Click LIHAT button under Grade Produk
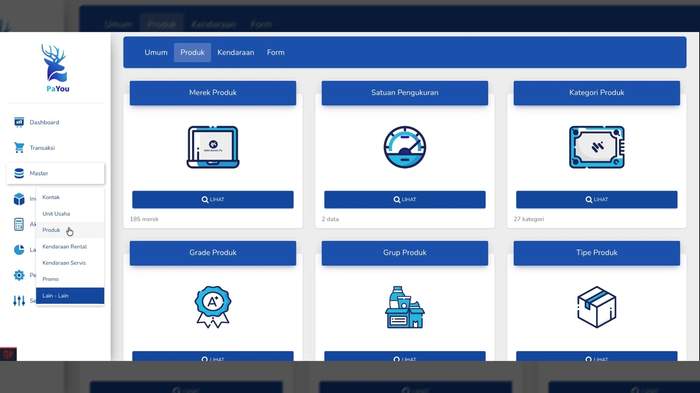This screenshot has width=700, height=393. click(213, 356)
